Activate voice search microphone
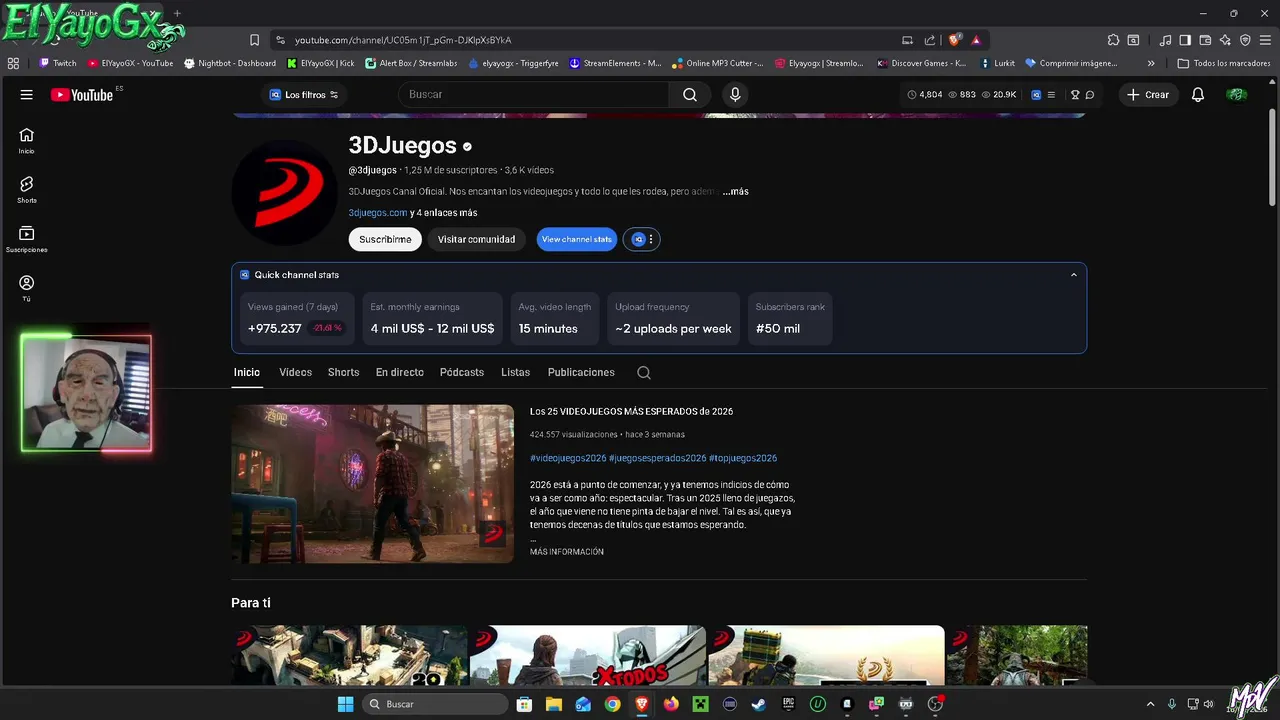 pyautogui.click(x=735, y=94)
